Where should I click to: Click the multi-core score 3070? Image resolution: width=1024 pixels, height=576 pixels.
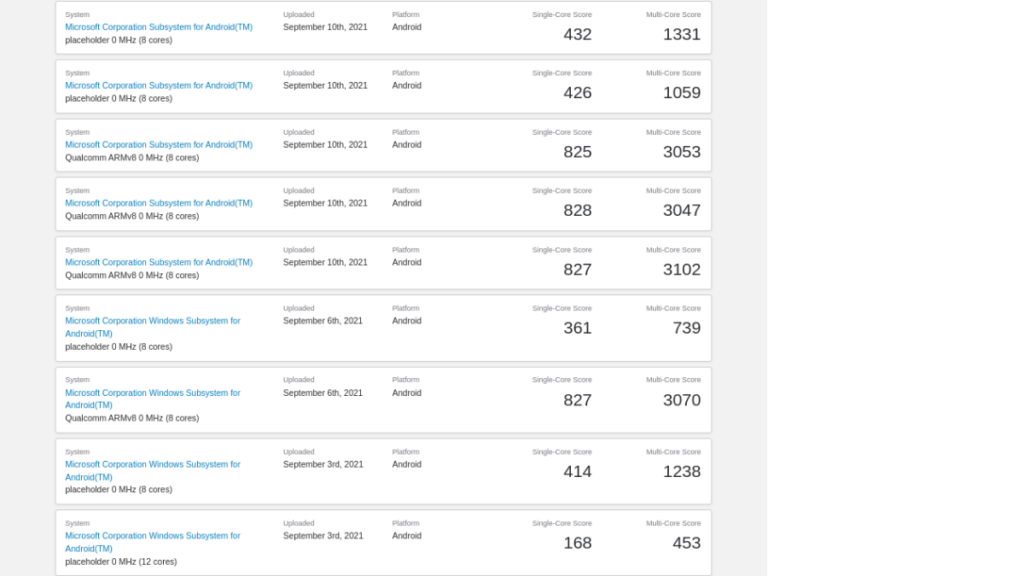coord(681,400)
